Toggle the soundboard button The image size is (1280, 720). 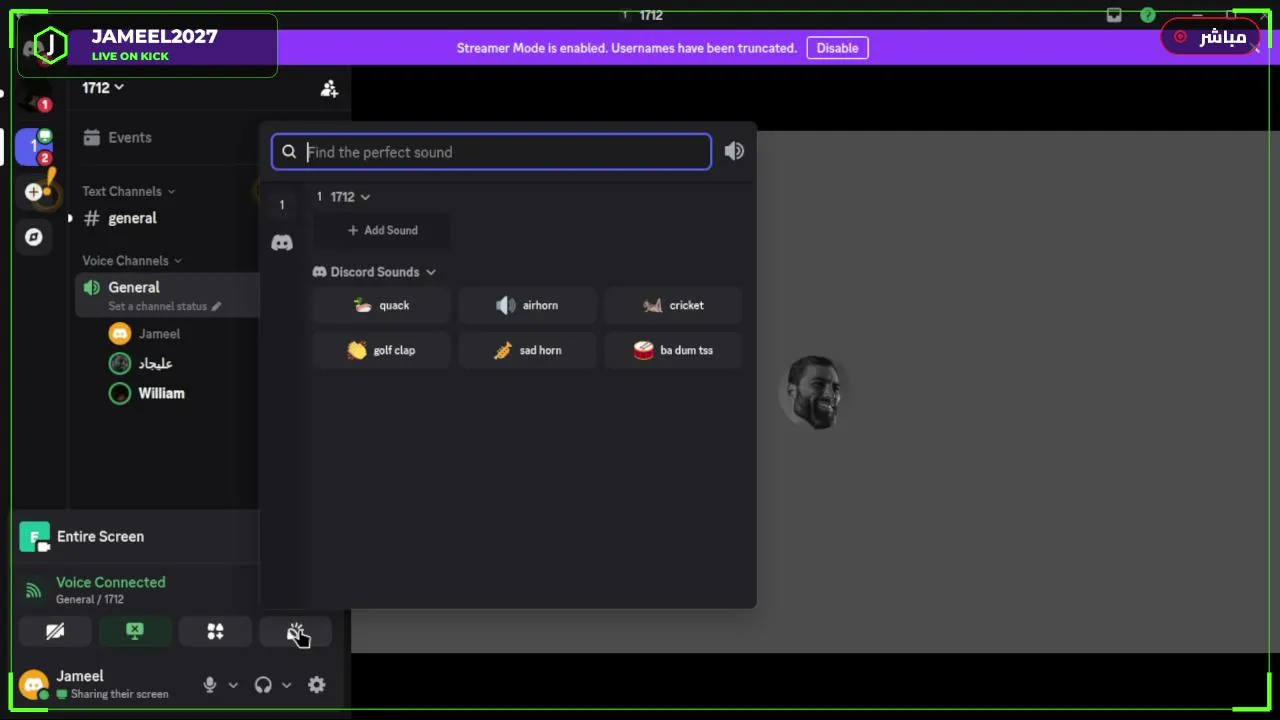pyautogui.click(x=295, y=632)
